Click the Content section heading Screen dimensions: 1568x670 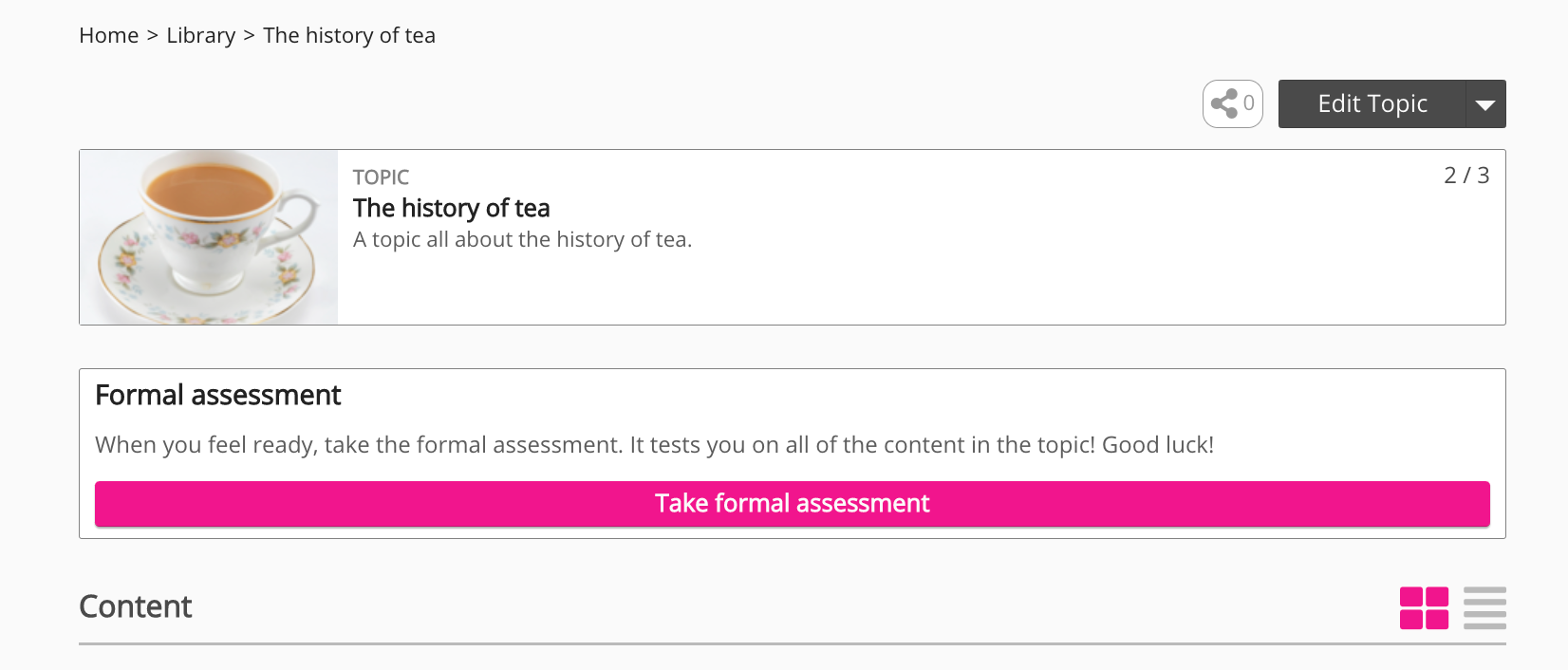(x=136, y=606)
